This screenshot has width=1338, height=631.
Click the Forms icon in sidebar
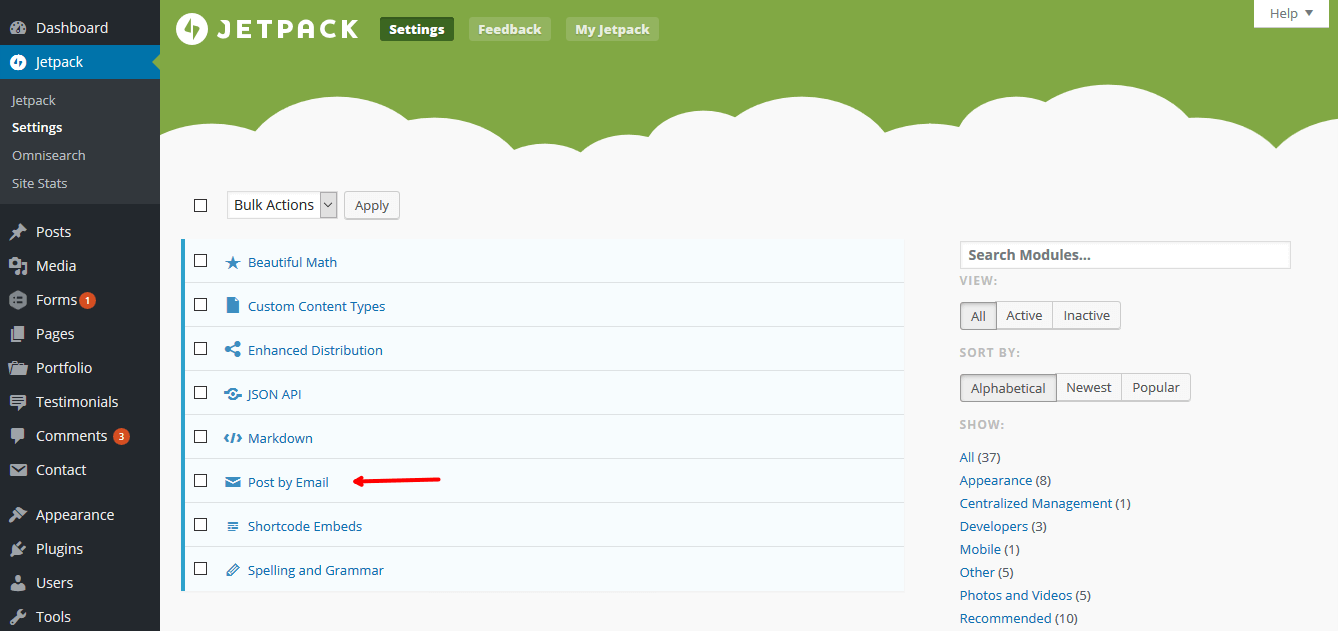pos(18,300)
